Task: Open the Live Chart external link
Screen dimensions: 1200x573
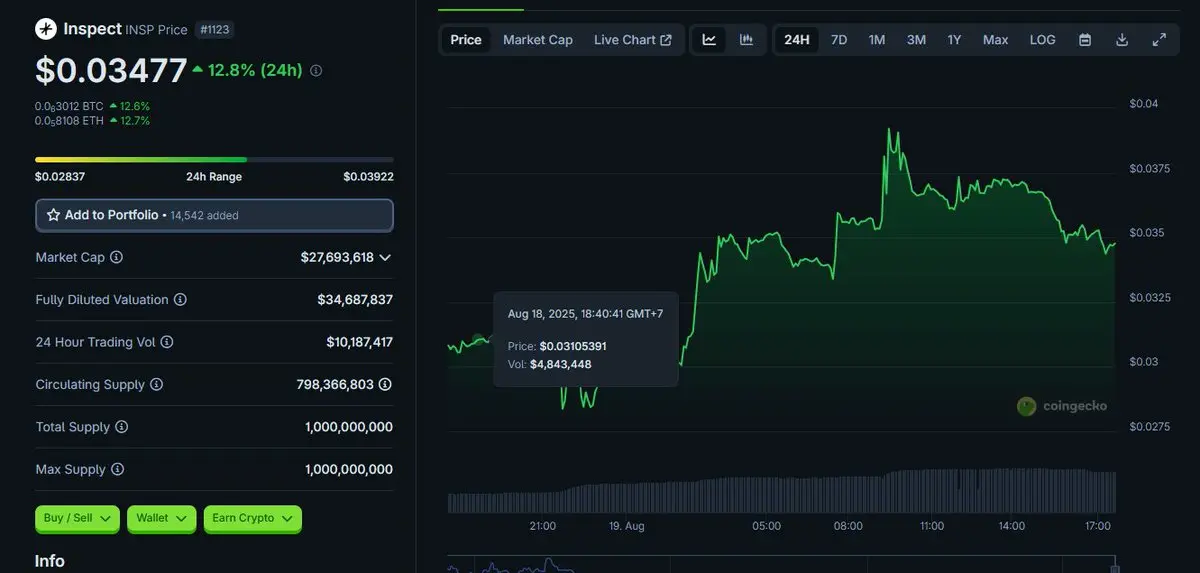Action: point(633,40)
